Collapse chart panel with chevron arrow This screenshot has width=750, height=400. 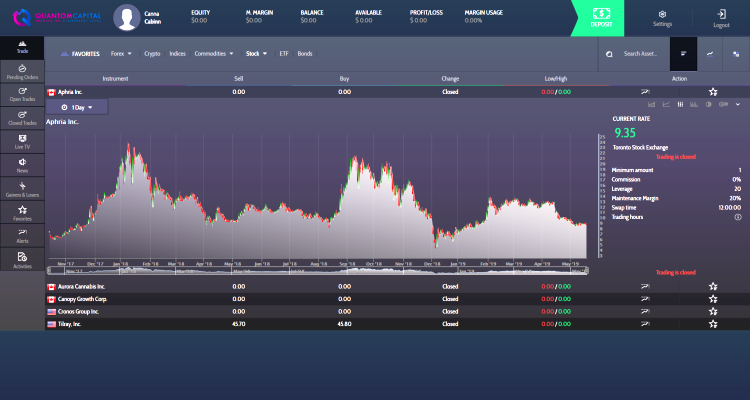coord(738,104)
